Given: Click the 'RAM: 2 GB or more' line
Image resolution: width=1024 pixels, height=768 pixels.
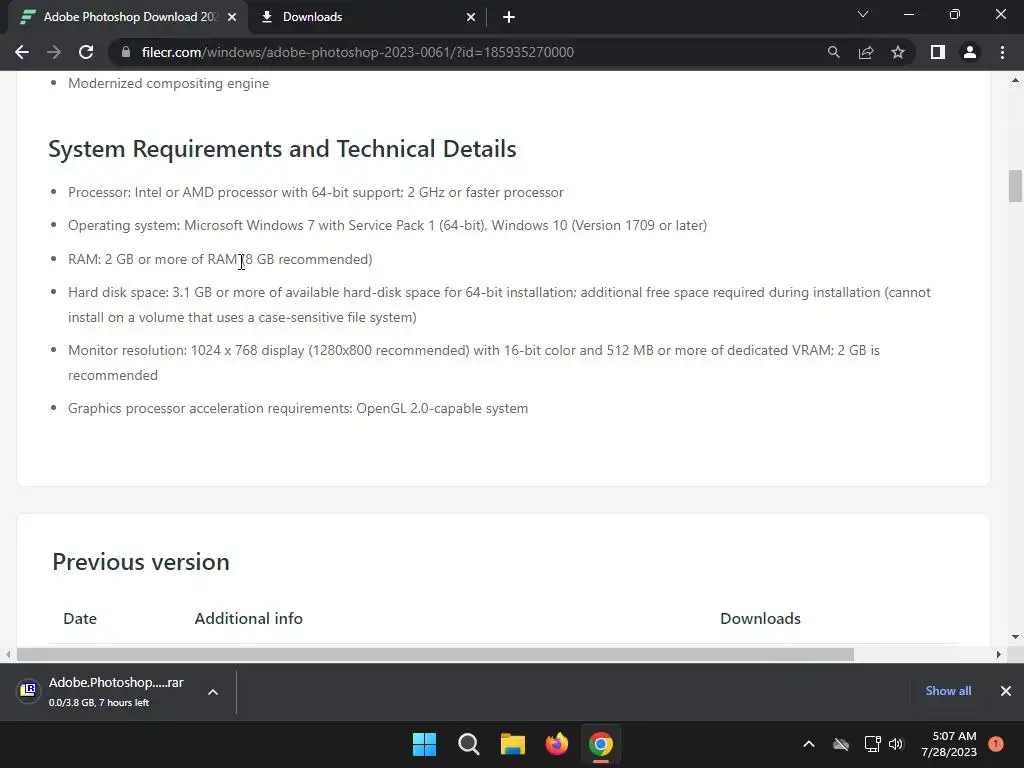Looking at the screenshot, I should click(220, 259).
